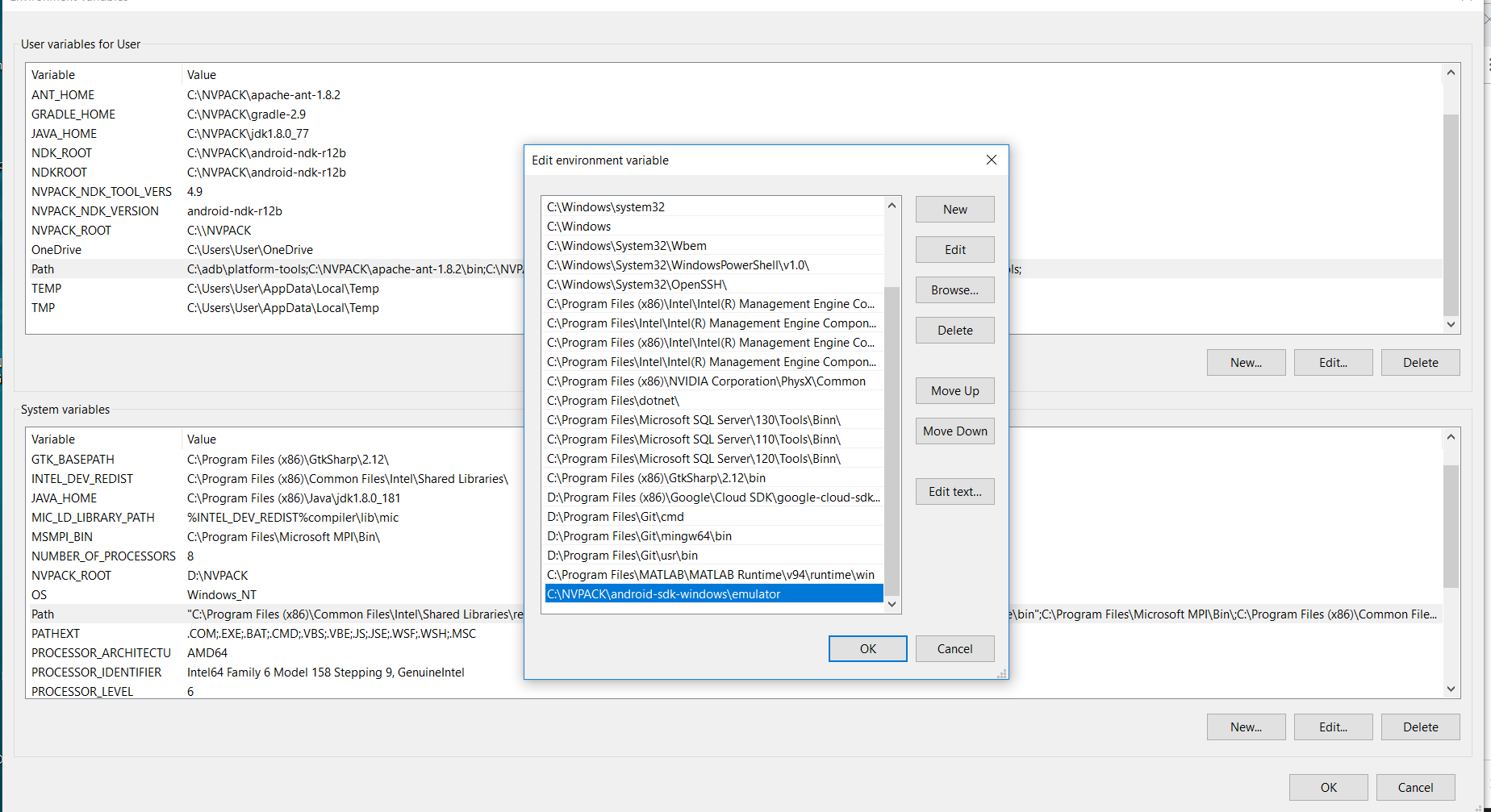Click New to create a user variable

point(1247,362)
